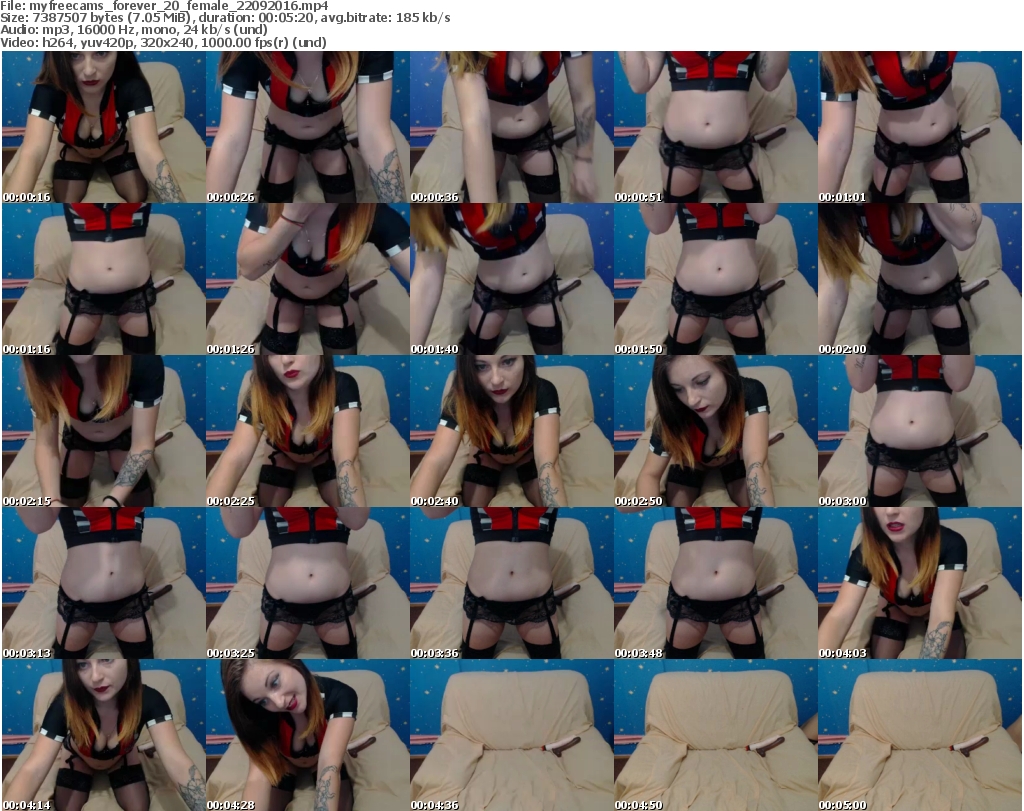
Task: Click the 00:02:15 frame
Action: [x=103, y=431]
